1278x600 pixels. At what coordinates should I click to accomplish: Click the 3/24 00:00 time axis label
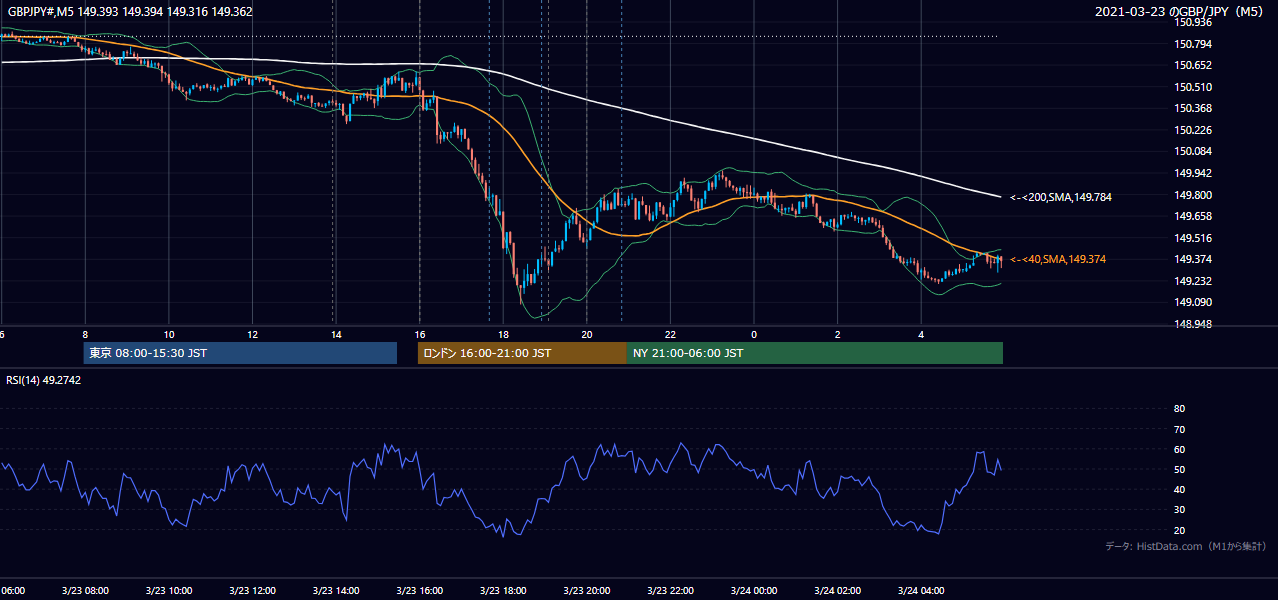(754, 591)
